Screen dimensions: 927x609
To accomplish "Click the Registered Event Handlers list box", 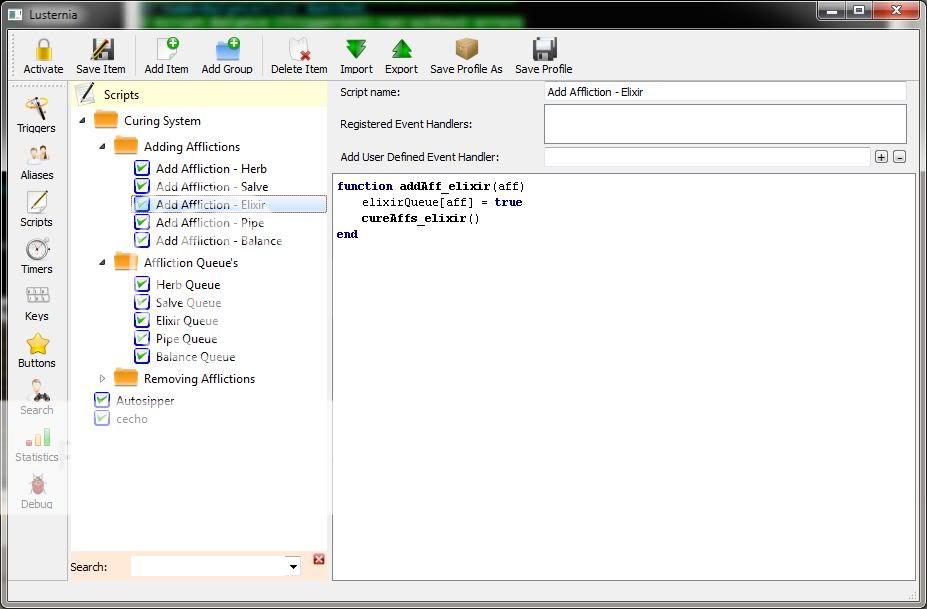I will click(725, 124).
